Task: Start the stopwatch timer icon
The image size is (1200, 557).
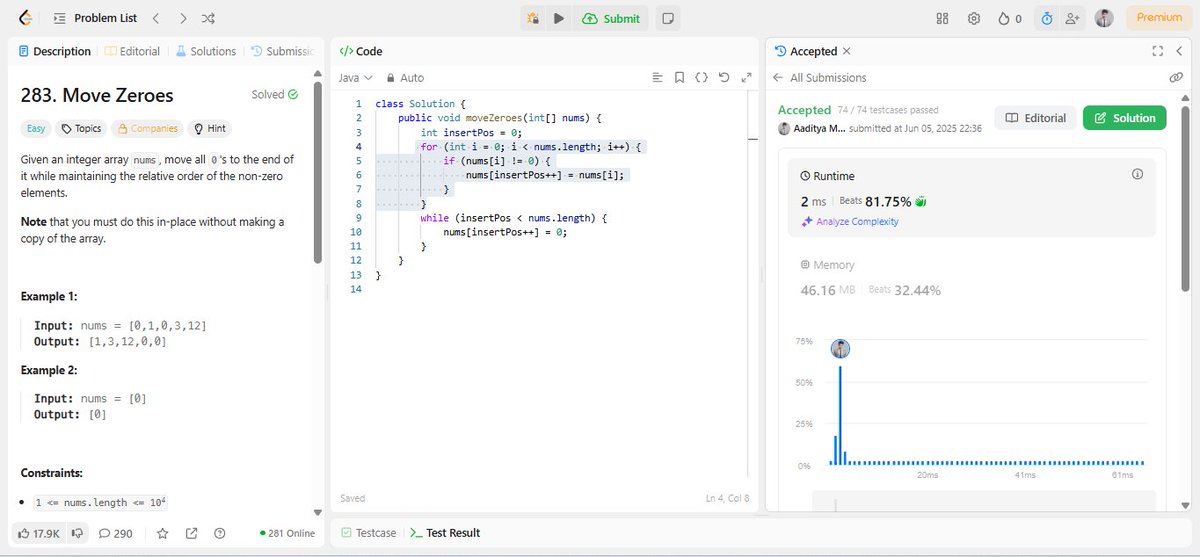Action: 1047,18
